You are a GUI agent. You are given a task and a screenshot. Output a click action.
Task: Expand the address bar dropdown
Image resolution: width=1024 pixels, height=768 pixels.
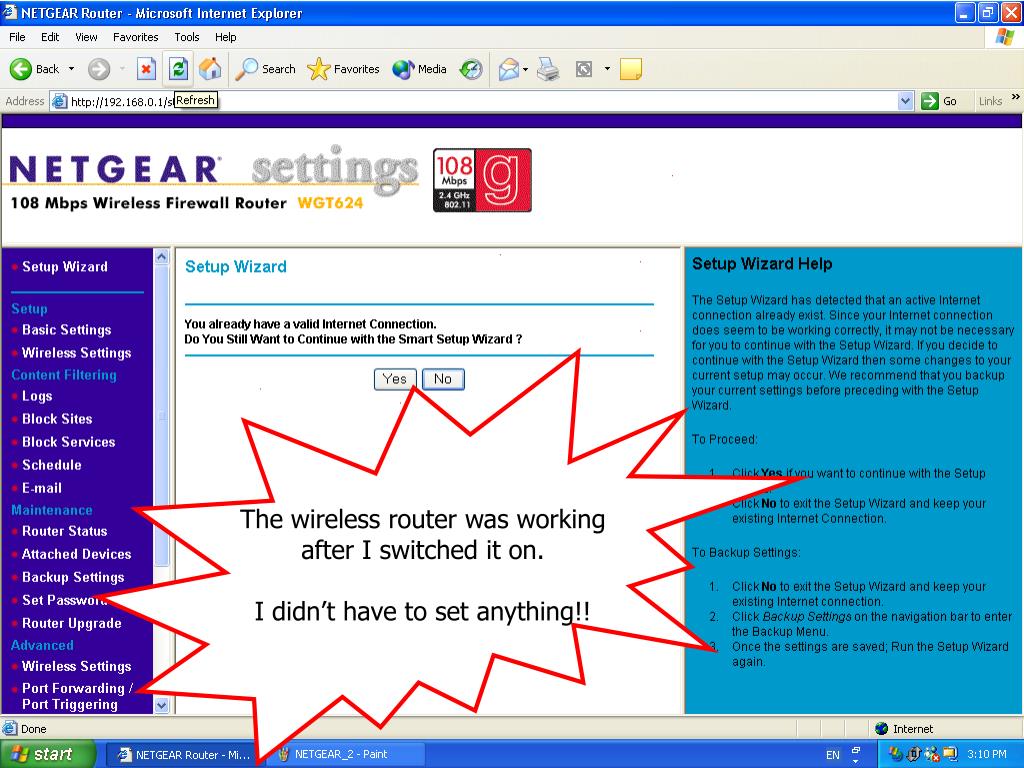[x=905, y=101]
